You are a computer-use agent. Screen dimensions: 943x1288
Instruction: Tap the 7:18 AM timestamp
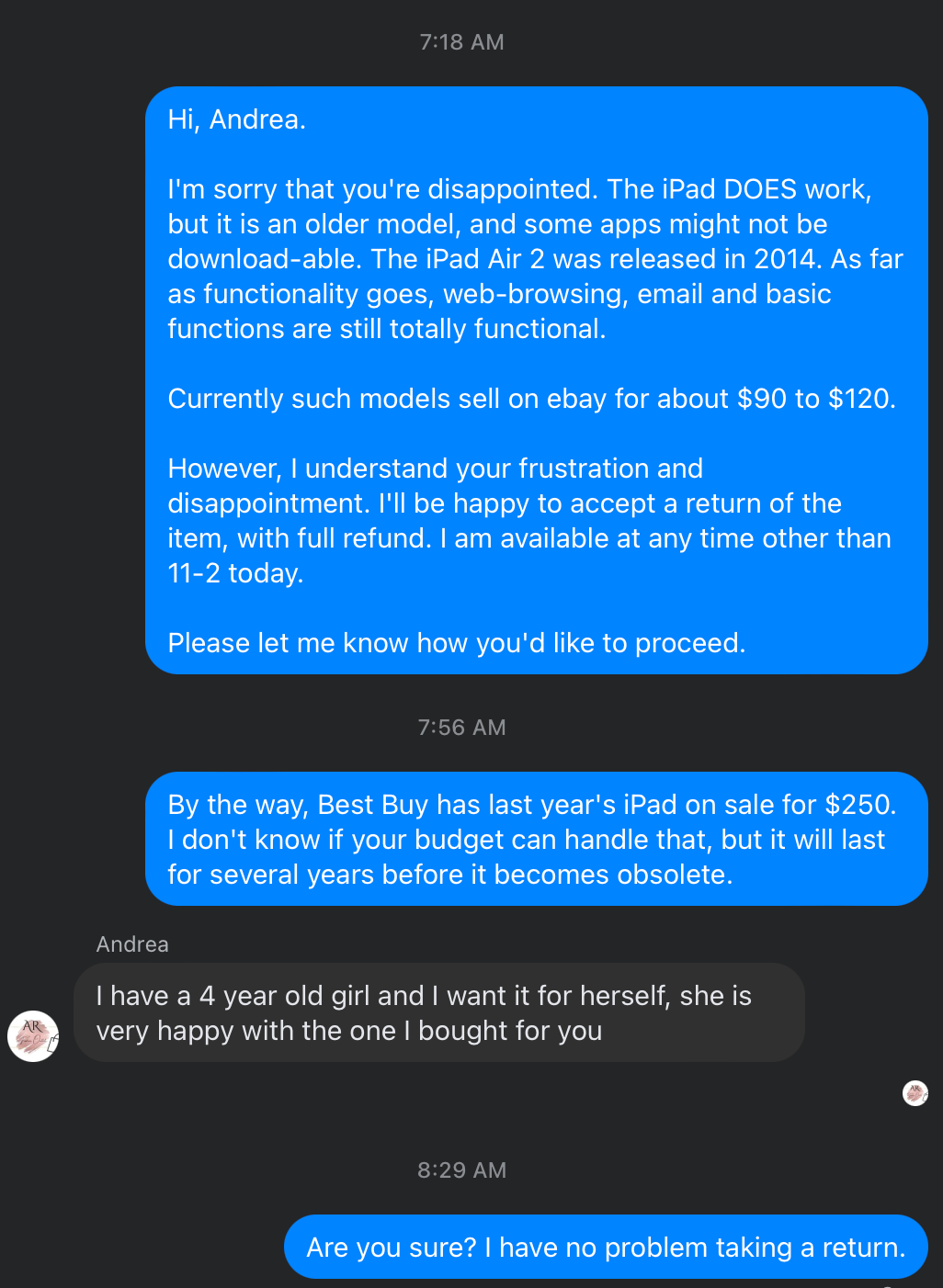point(461,42)
